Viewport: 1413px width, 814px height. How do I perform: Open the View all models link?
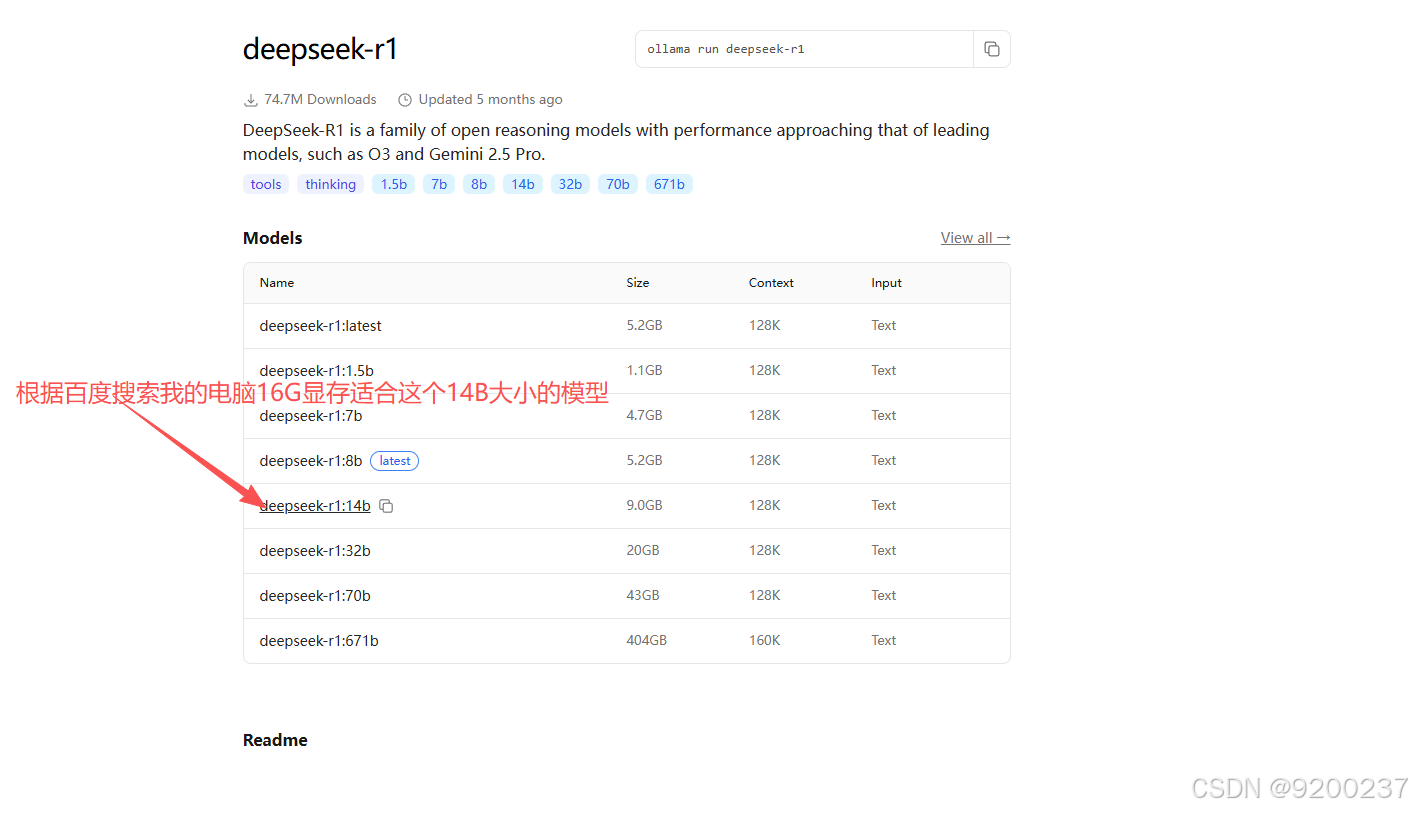pyautogui.click(x=975, y=238)
